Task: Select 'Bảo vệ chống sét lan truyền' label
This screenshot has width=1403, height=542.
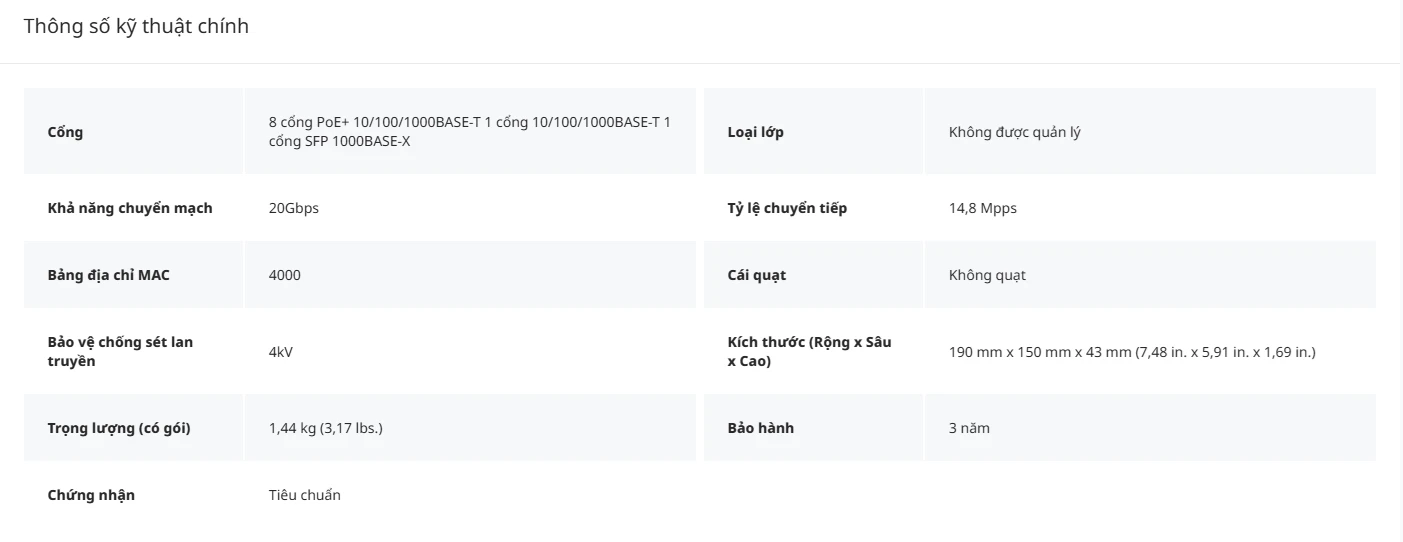Action: click(121, 351)
